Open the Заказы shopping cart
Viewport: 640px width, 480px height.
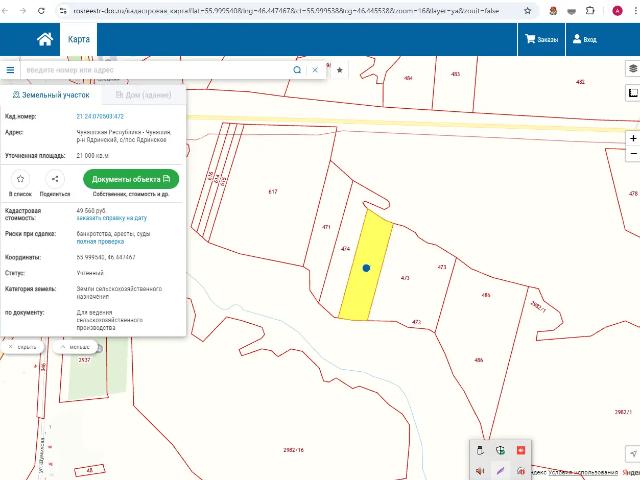click(541, 39)
